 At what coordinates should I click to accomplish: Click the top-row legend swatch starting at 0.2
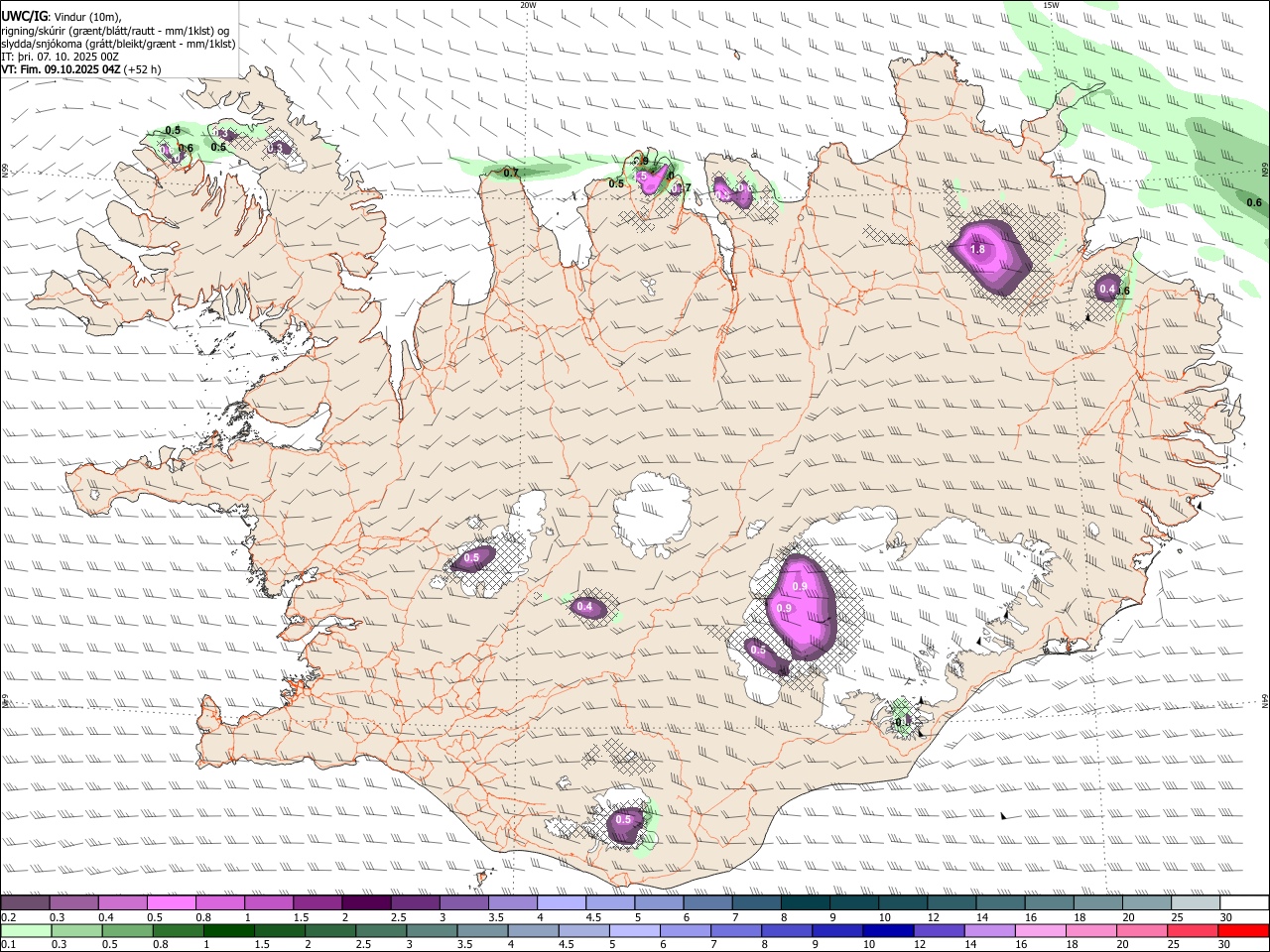click(25, 903)
